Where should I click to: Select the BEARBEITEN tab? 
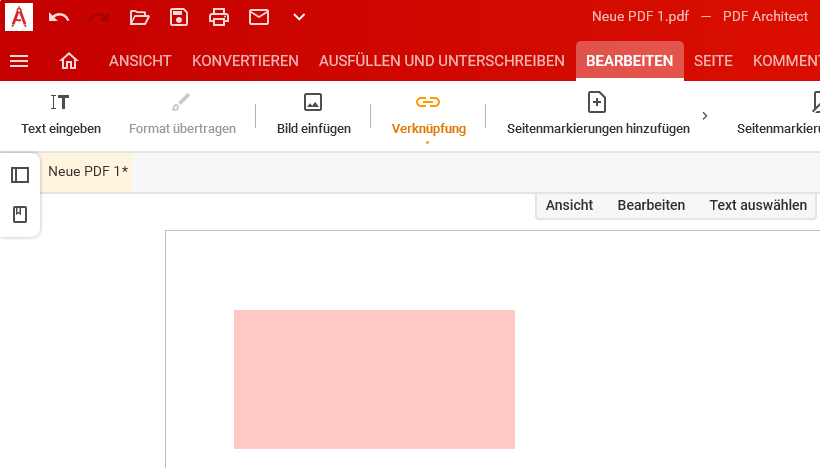pos(630,61)
